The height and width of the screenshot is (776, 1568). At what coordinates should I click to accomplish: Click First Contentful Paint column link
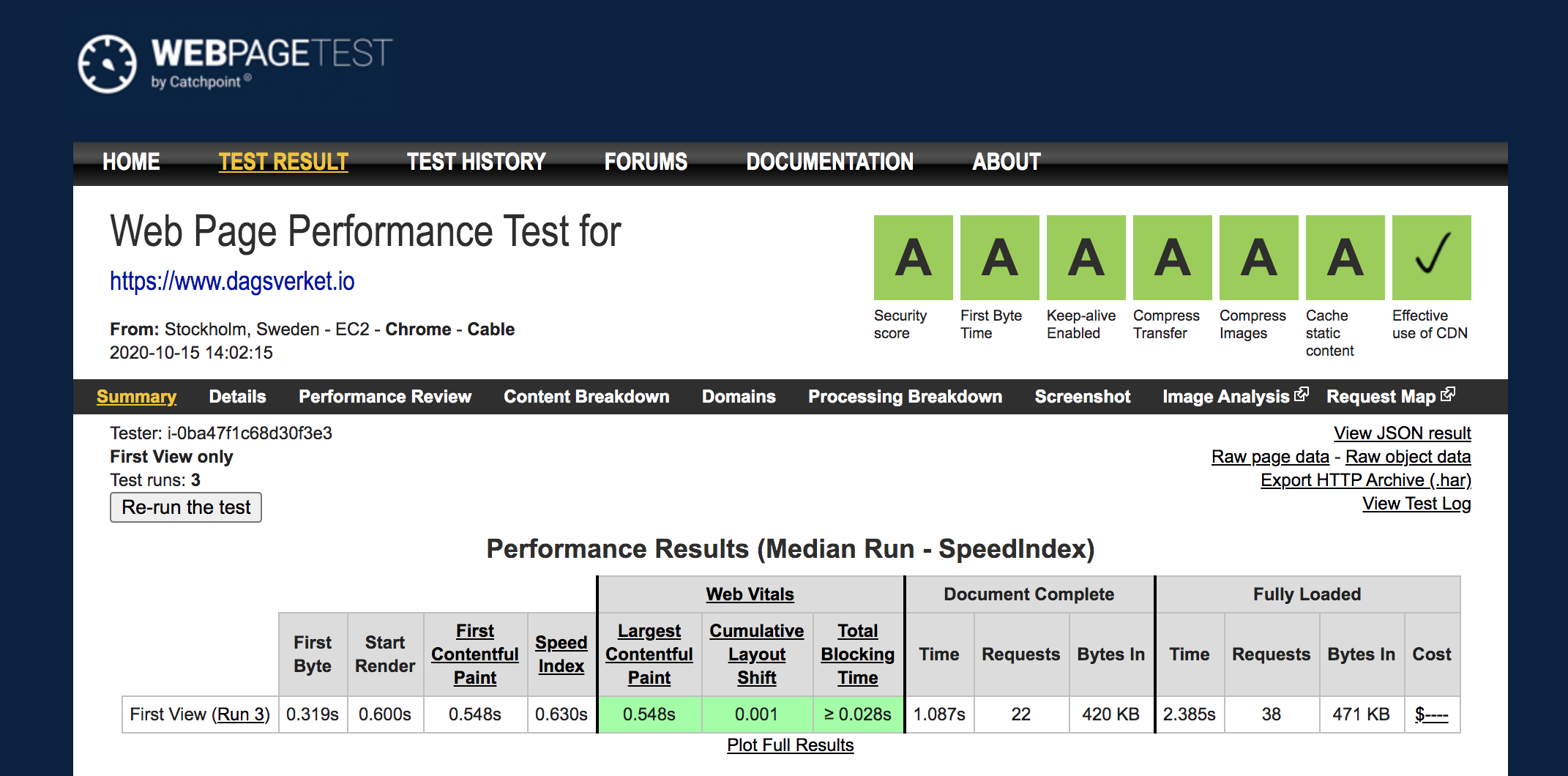pyautogui.click(x=475, y=654)
